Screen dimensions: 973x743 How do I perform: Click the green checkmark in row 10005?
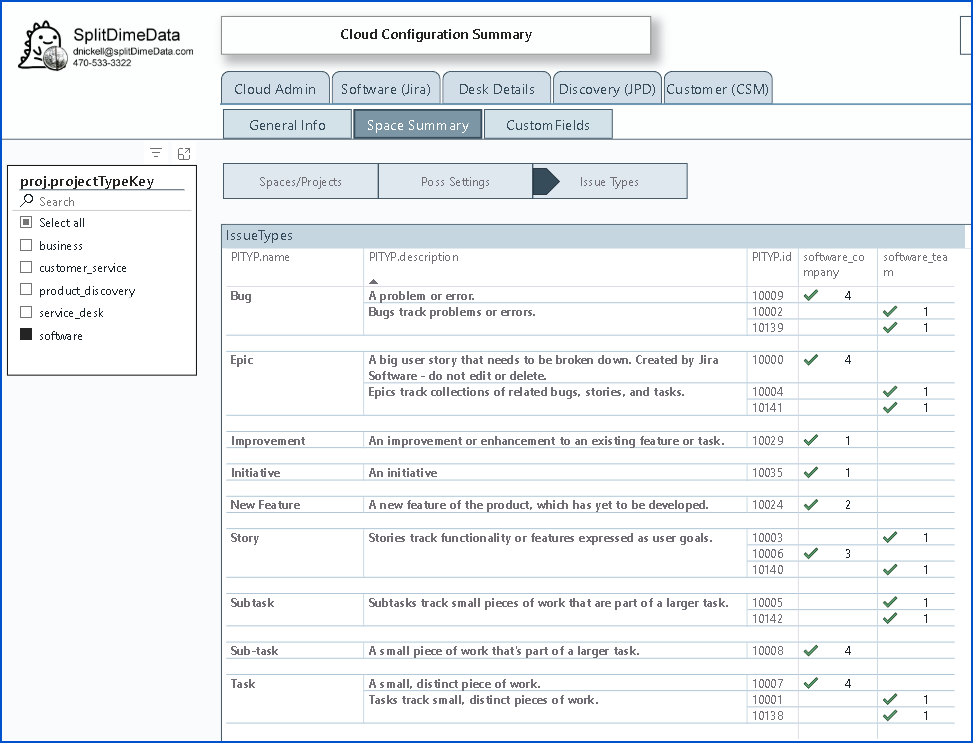click(890, 602)
